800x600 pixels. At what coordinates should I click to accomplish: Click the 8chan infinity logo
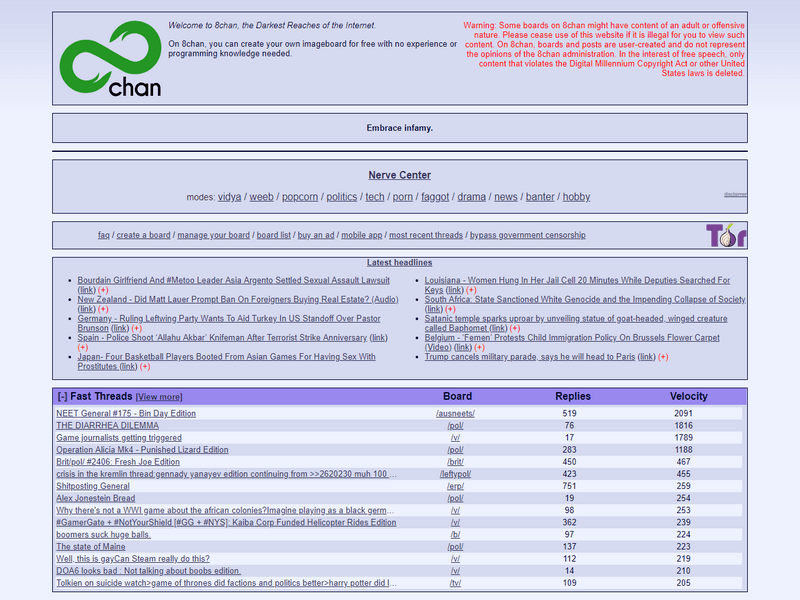coord(110,59)
